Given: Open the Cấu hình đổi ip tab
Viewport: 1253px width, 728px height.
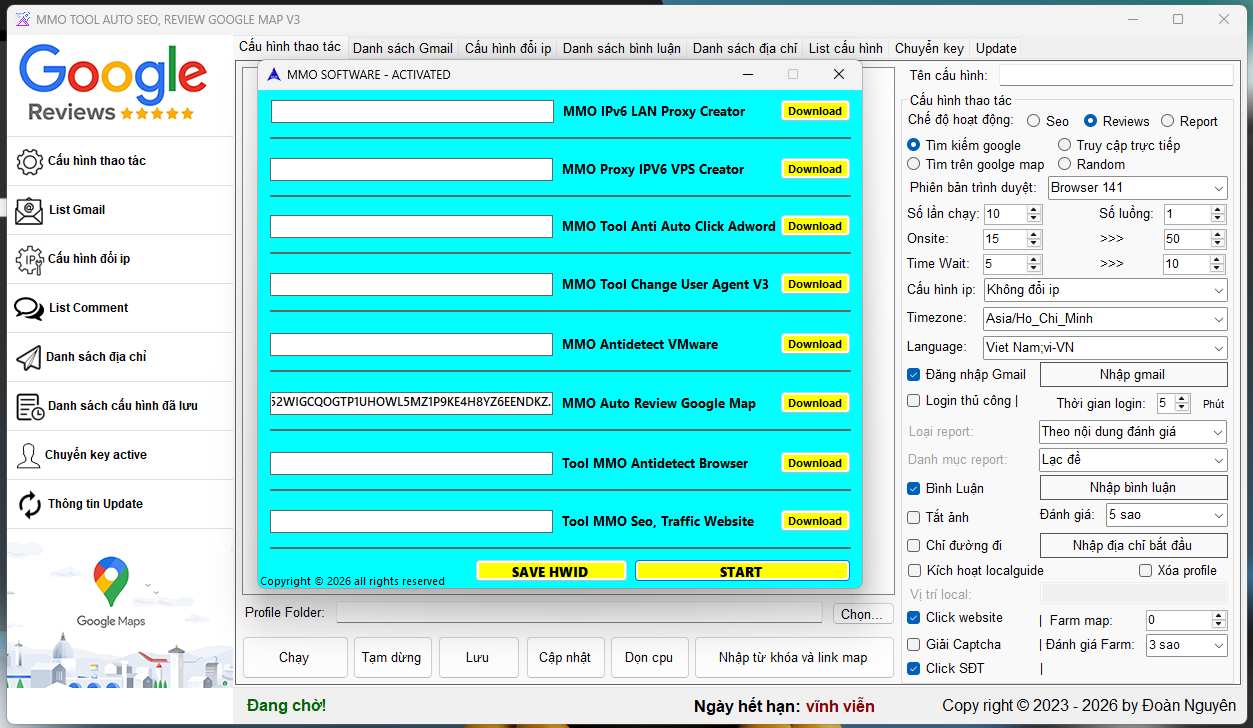Looking at the screenshot, I should click(508, 48).
